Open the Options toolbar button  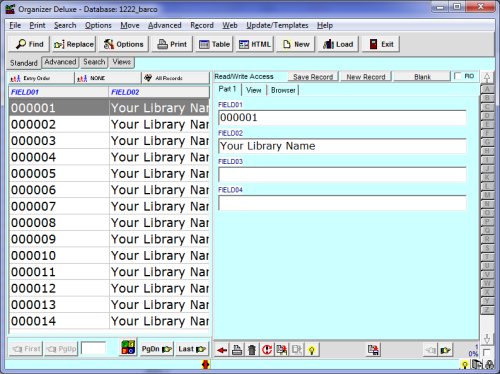click(x=123, y=44)
